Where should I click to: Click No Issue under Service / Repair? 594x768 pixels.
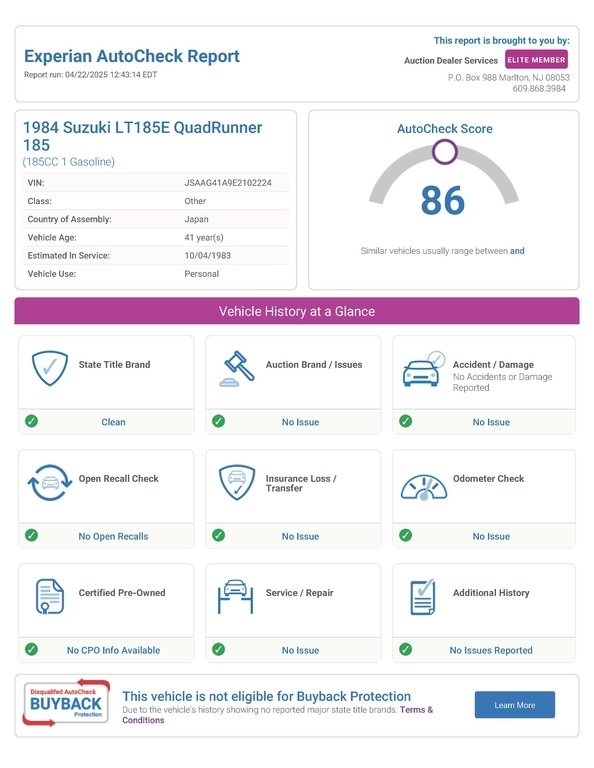click(x=300, y=650)
